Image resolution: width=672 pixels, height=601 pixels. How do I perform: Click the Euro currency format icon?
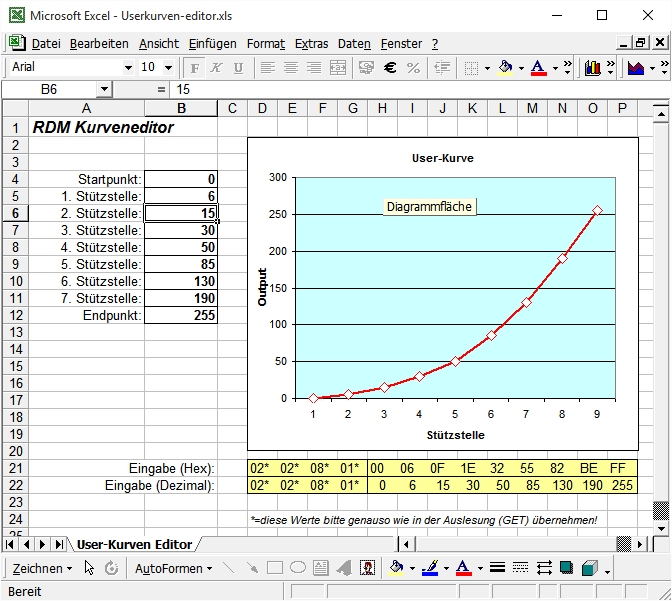390,68
